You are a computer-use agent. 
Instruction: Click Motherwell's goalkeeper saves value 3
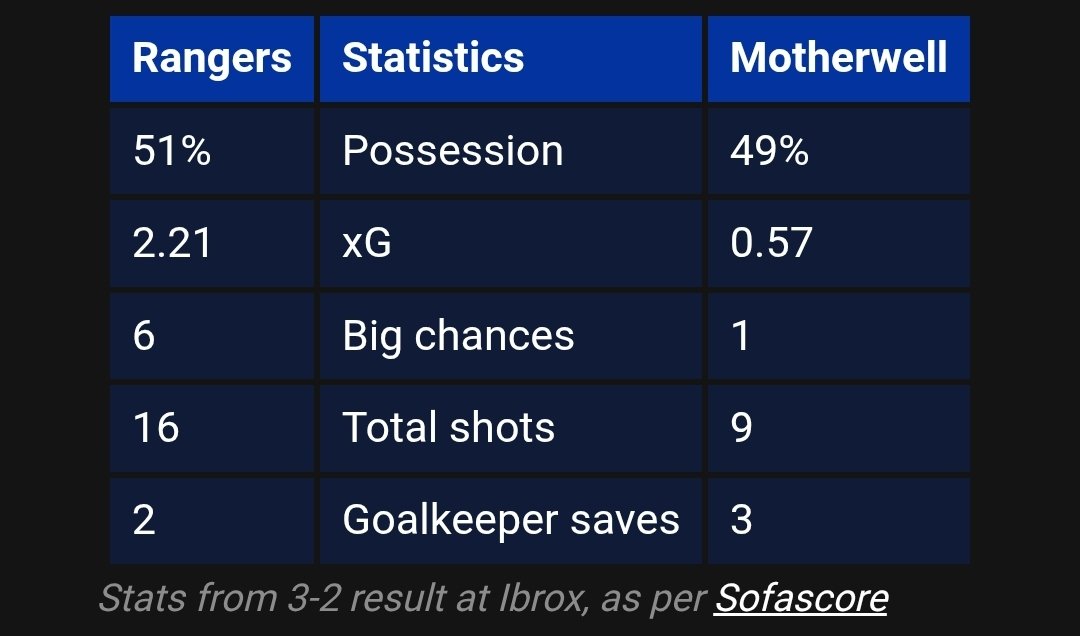click(741, 520)
